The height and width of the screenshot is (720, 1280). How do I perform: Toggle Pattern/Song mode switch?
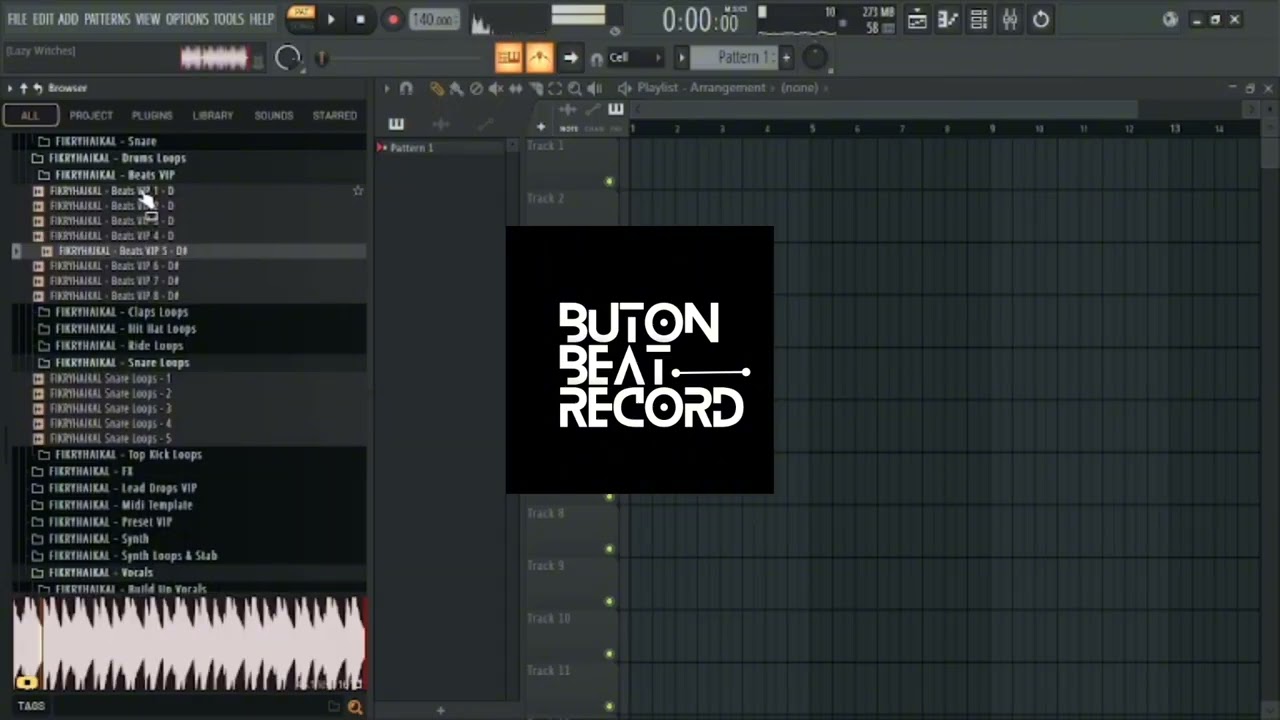click(x=300, y=17)
